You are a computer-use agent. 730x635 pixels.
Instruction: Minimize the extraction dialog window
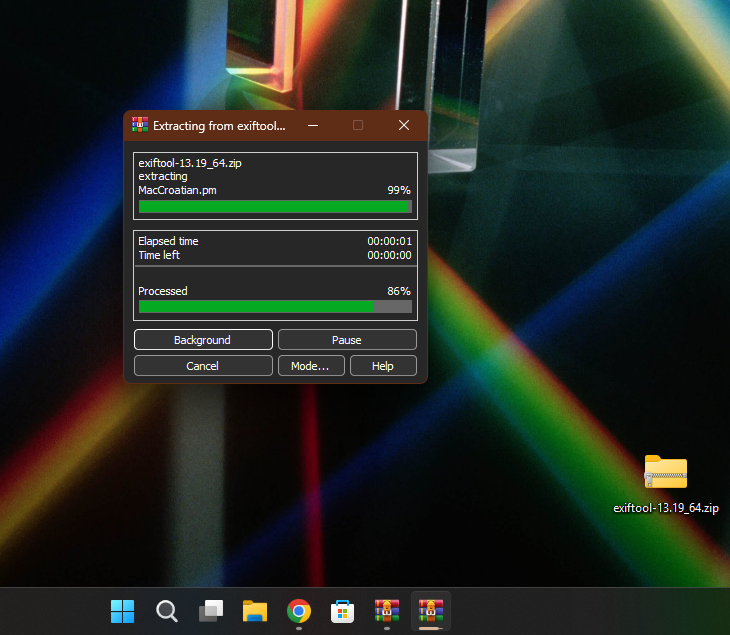313,125
